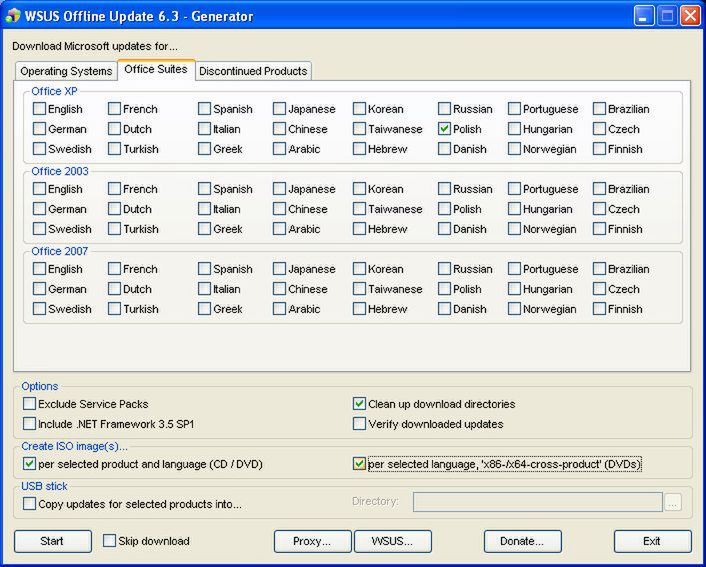Check the Skip download box
This screenshot has width=706, height=567.
[109, 541]
